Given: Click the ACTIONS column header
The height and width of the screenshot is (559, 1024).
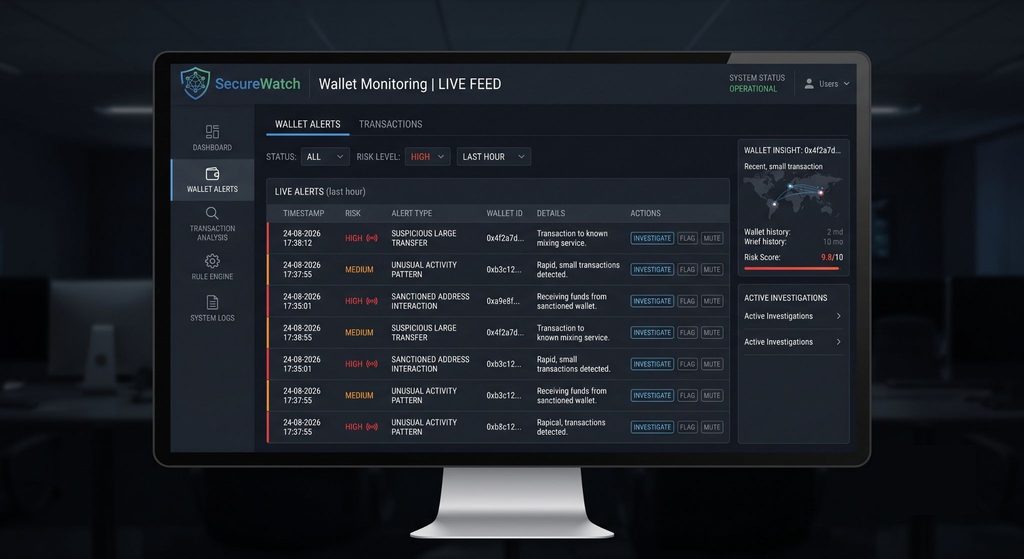Looking at the screenshot, I should [x=645, y=214].
